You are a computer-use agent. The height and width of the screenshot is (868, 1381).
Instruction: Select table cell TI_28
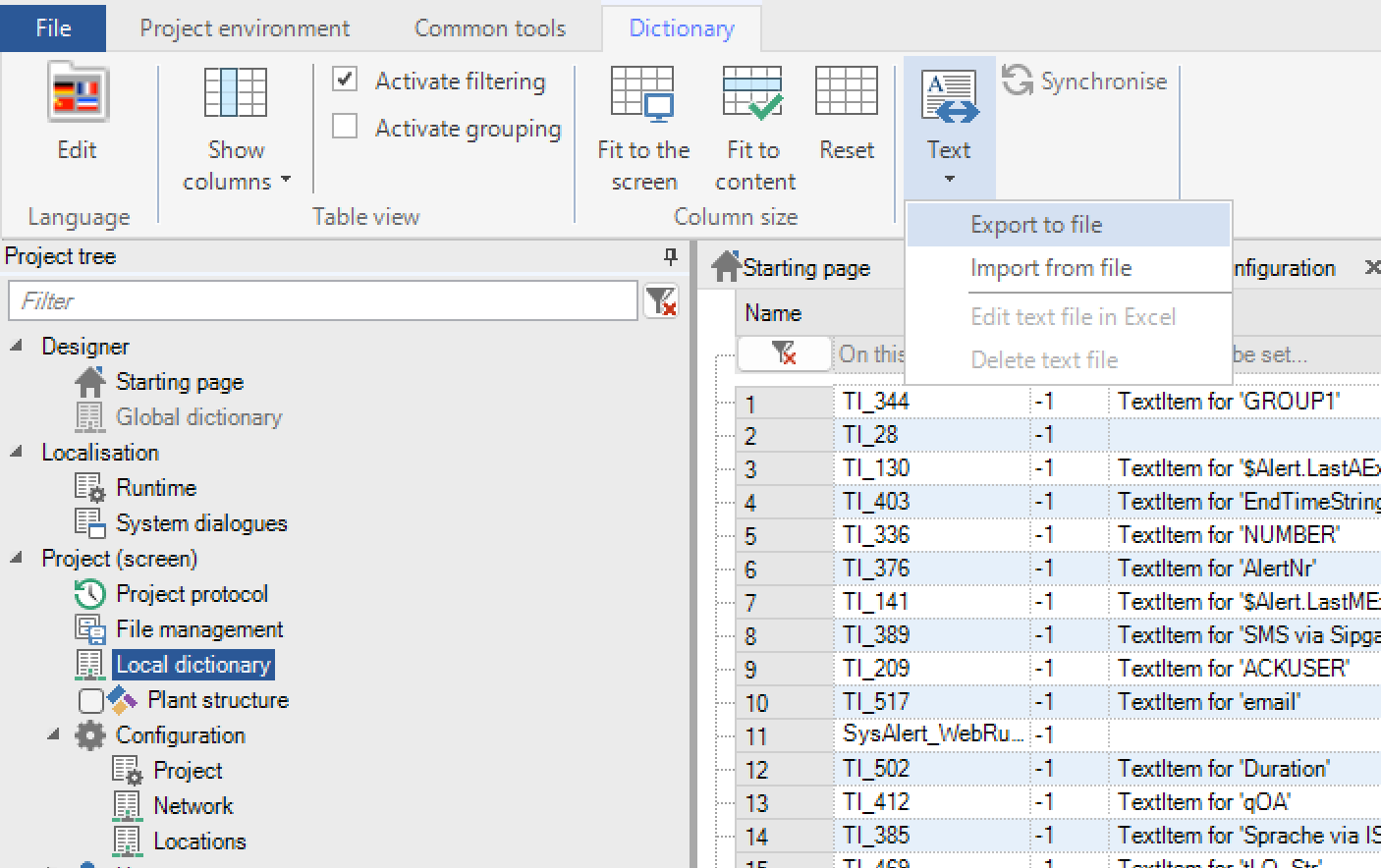coord(932,435)
